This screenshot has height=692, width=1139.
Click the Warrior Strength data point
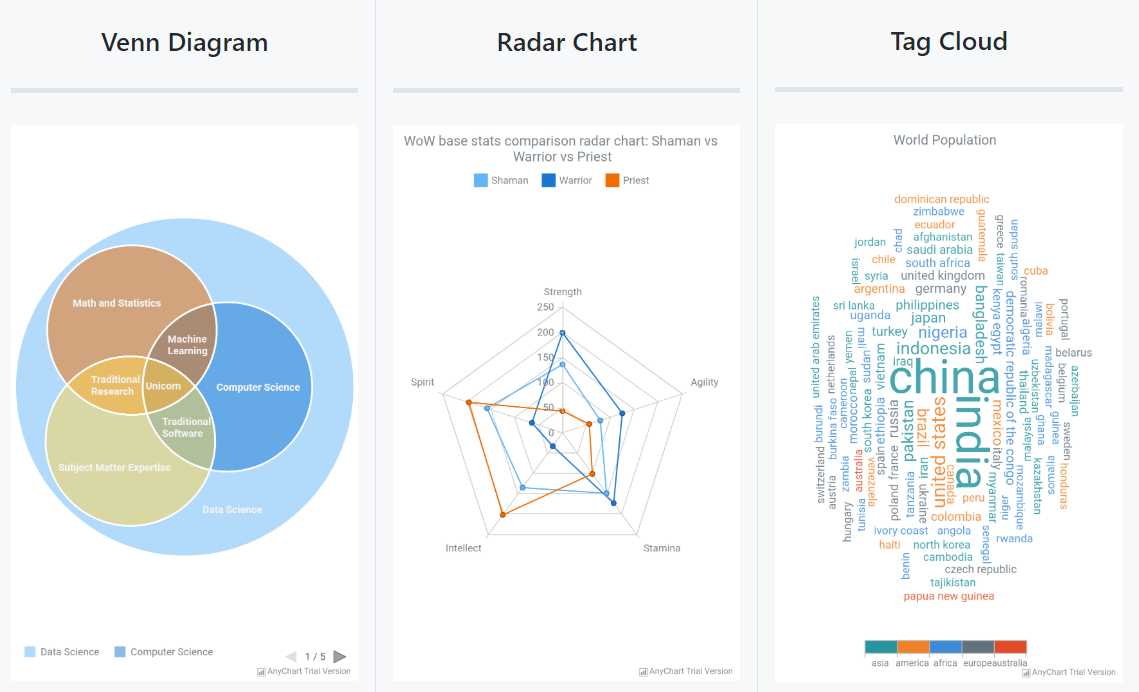tap(562, 333)
